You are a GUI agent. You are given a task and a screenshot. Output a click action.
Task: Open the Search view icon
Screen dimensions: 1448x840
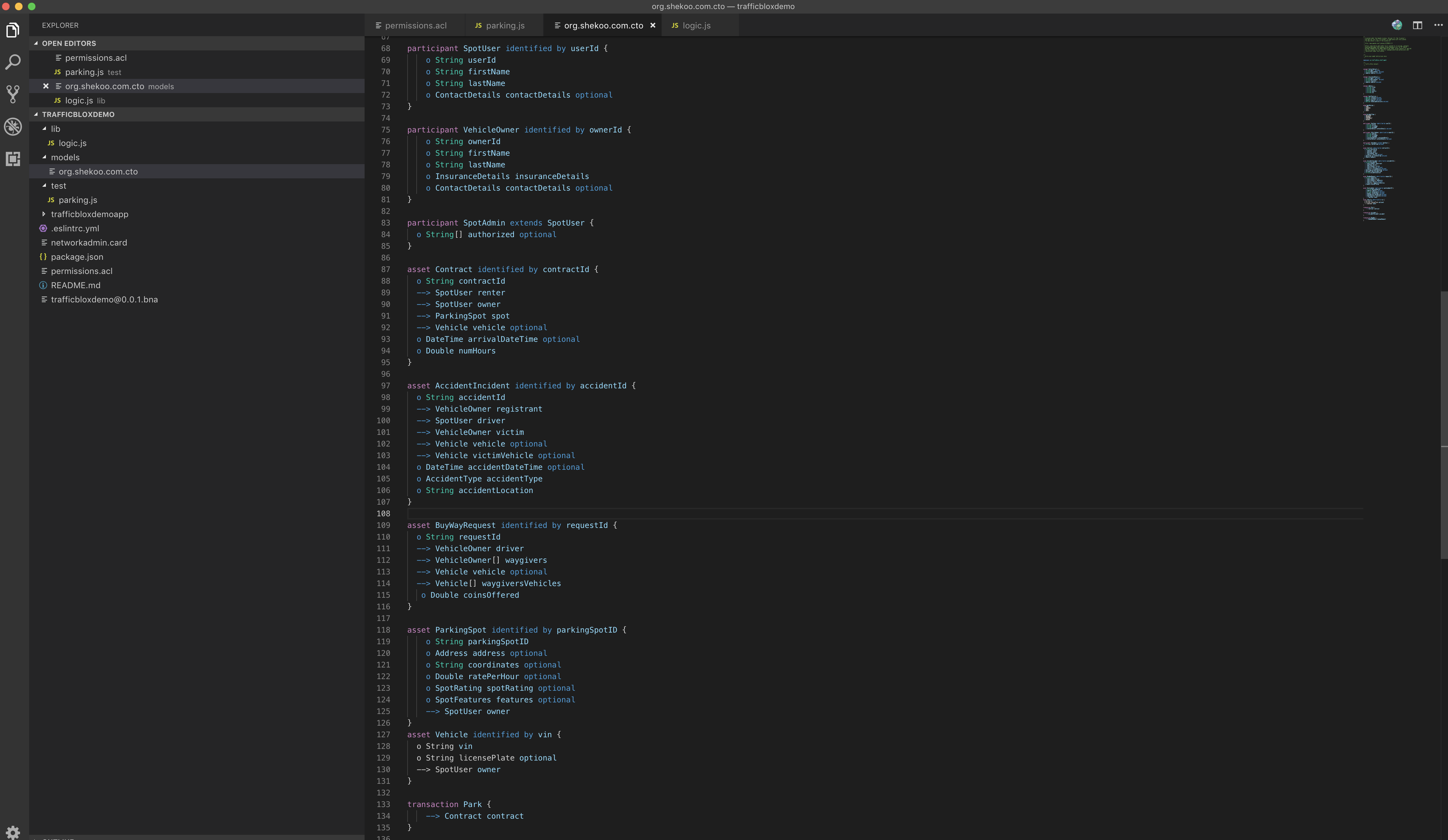click(13, 62)
